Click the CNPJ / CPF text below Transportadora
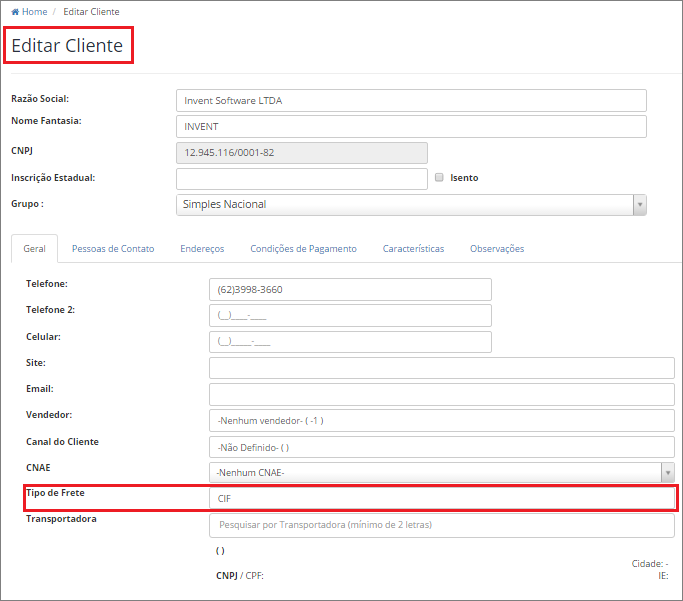This screenshot has height=601, width=683. coord(240,576)
